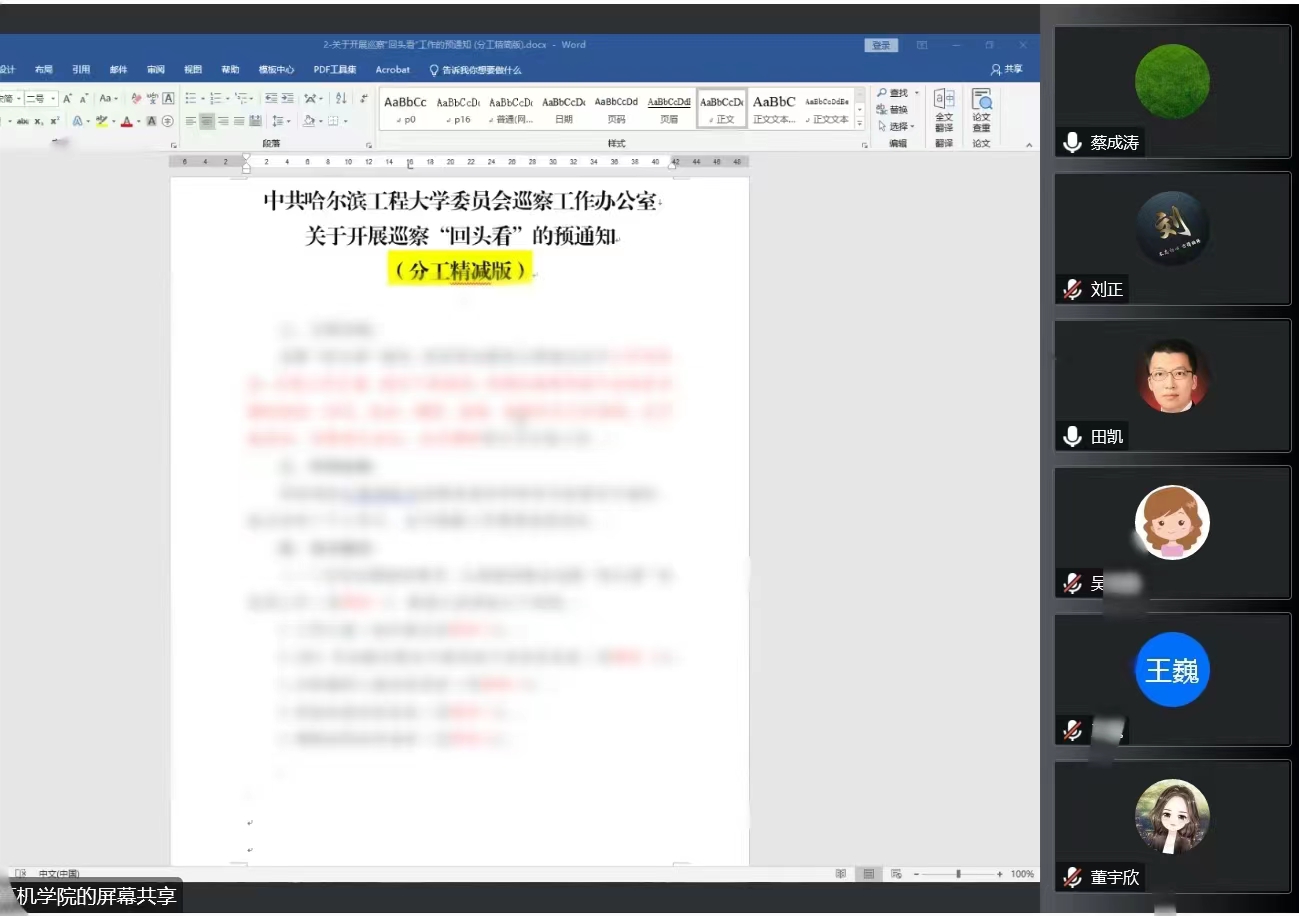The image size is (1299, 916).
Task: Click the clear formatting eraser icon
Action: point(137,98)
